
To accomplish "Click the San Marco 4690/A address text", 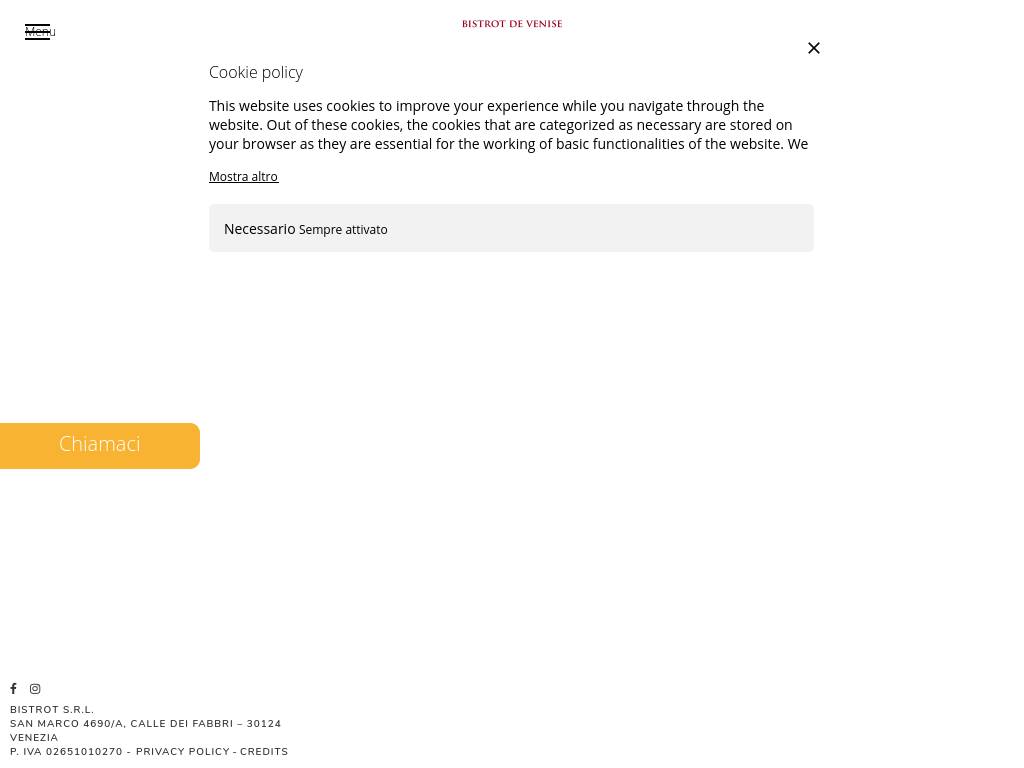I will click(x=66, y=724).
